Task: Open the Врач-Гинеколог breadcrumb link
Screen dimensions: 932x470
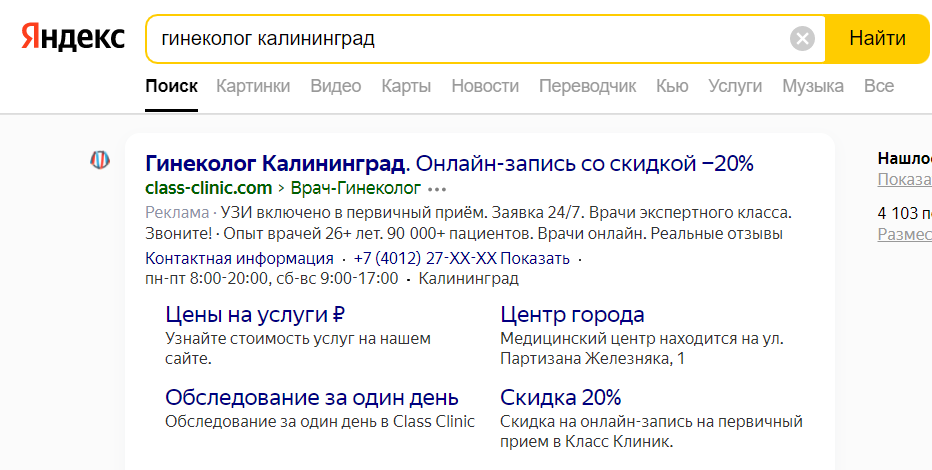Action: [x=356, y=188]
